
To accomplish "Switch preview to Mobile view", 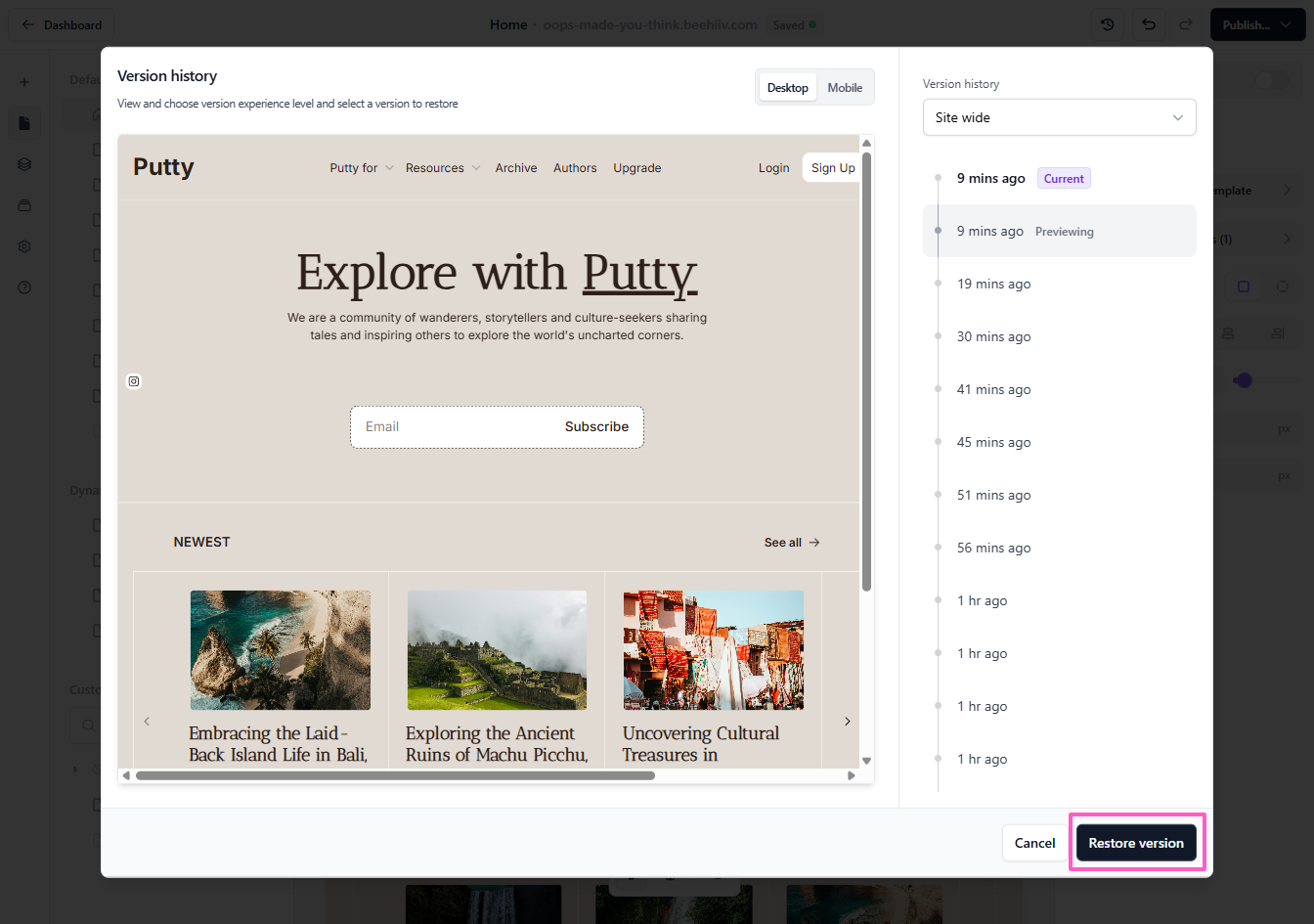I will coord(844,88).
